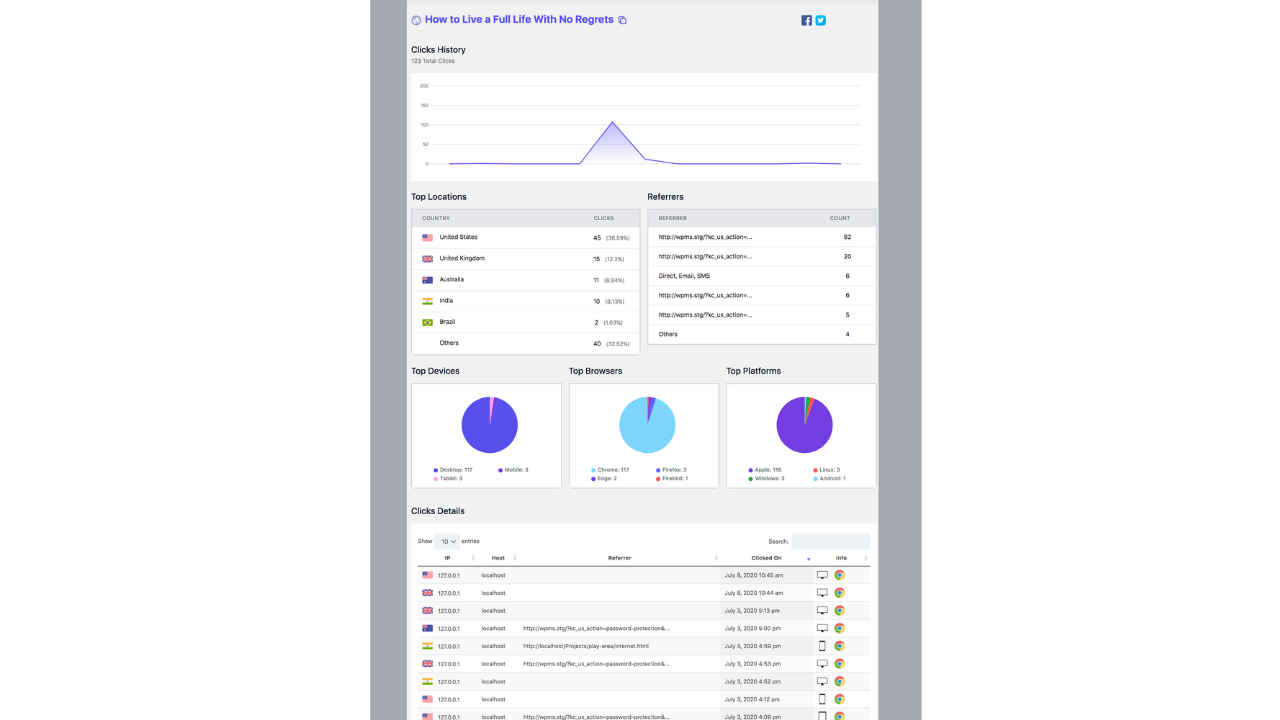Click the referrer with count 82
Screen dimensions: 1280x720
click(x=705, y=237)
